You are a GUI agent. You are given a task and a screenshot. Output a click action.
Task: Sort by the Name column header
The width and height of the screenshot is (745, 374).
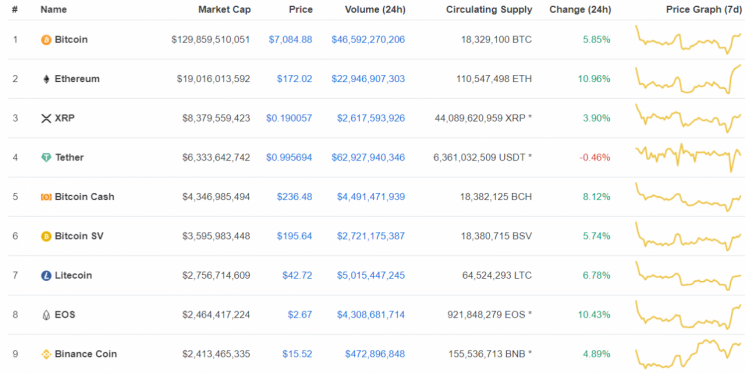coord(54,10)
